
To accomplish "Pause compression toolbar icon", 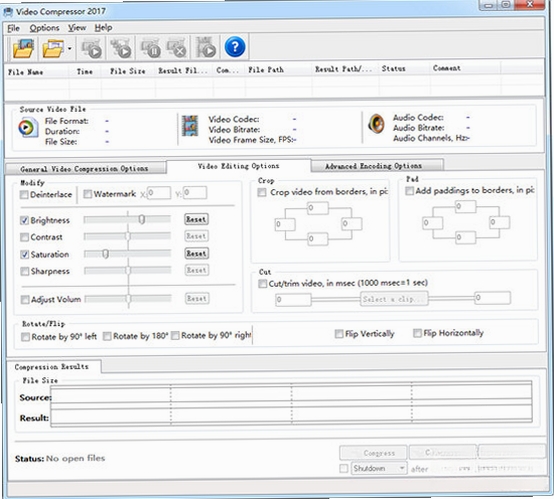I will [151, 48].
